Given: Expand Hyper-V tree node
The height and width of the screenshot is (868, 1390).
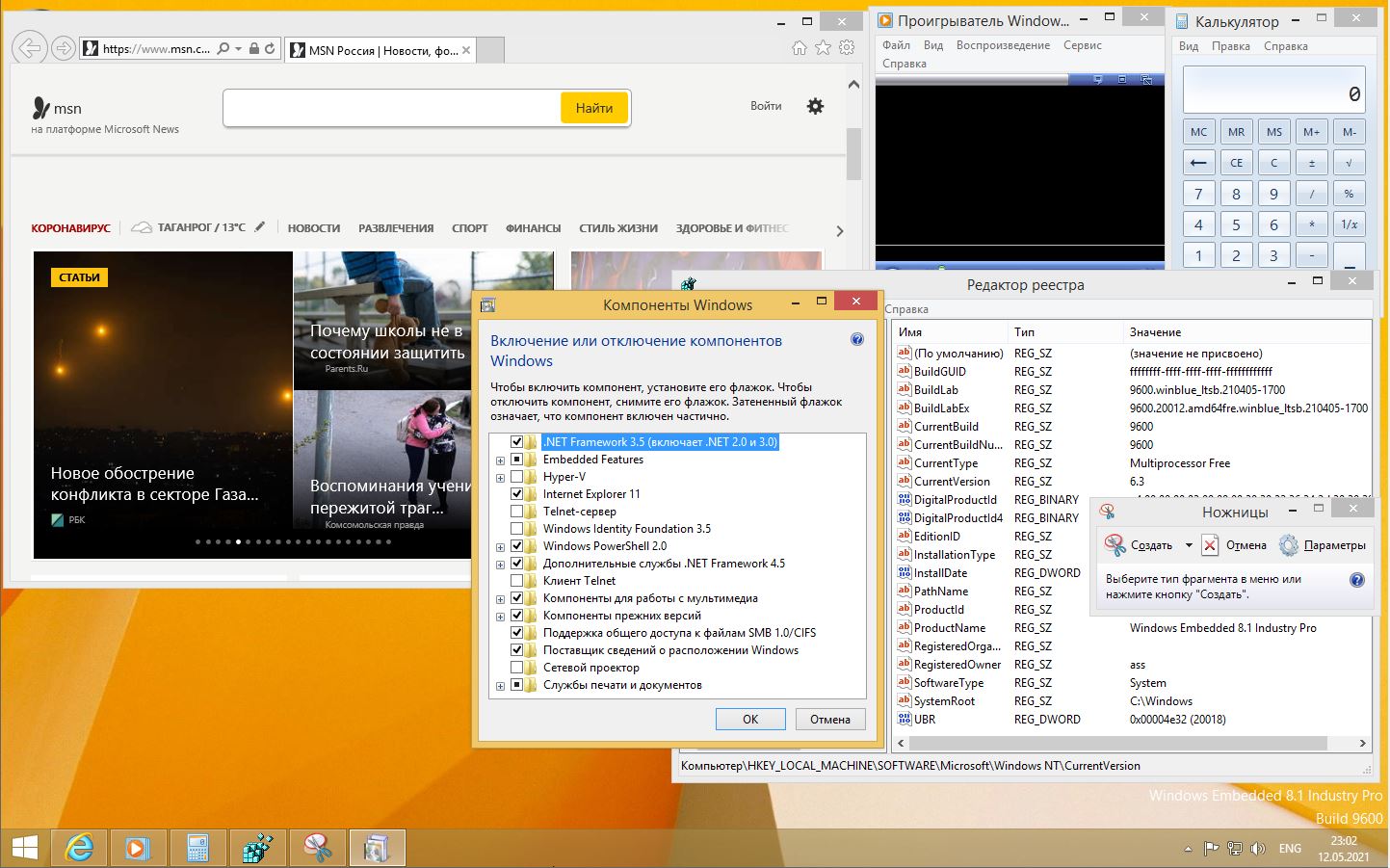Looking at the screenshot, I should point(500,477).
